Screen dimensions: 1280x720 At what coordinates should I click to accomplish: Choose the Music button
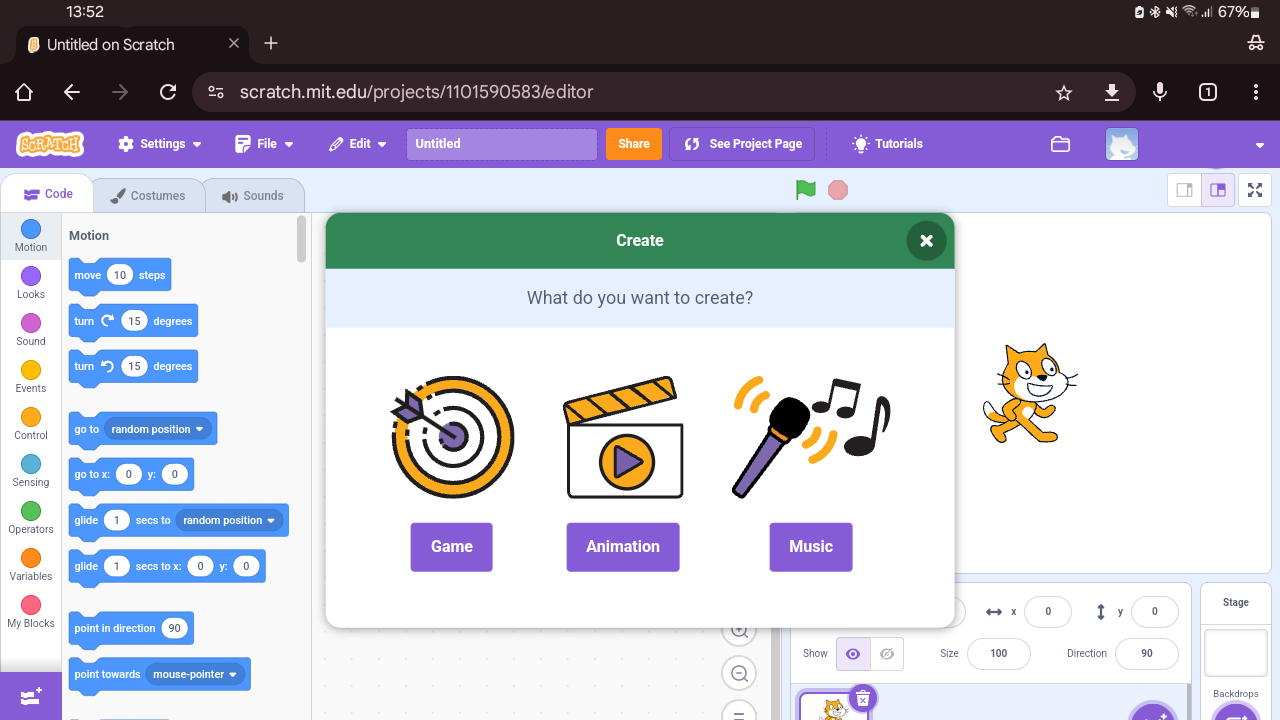[x=811, y=547]
